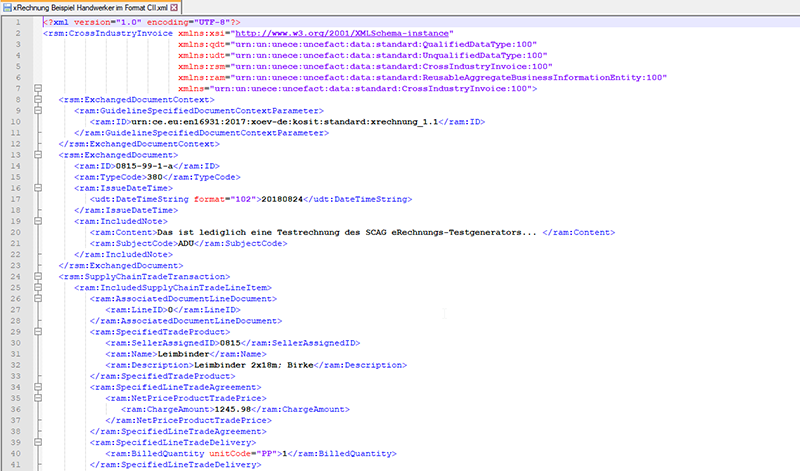Screen dimensions: 800x471
Task: Fold the ram:IssueDateTime block
Action: (36, 187)
